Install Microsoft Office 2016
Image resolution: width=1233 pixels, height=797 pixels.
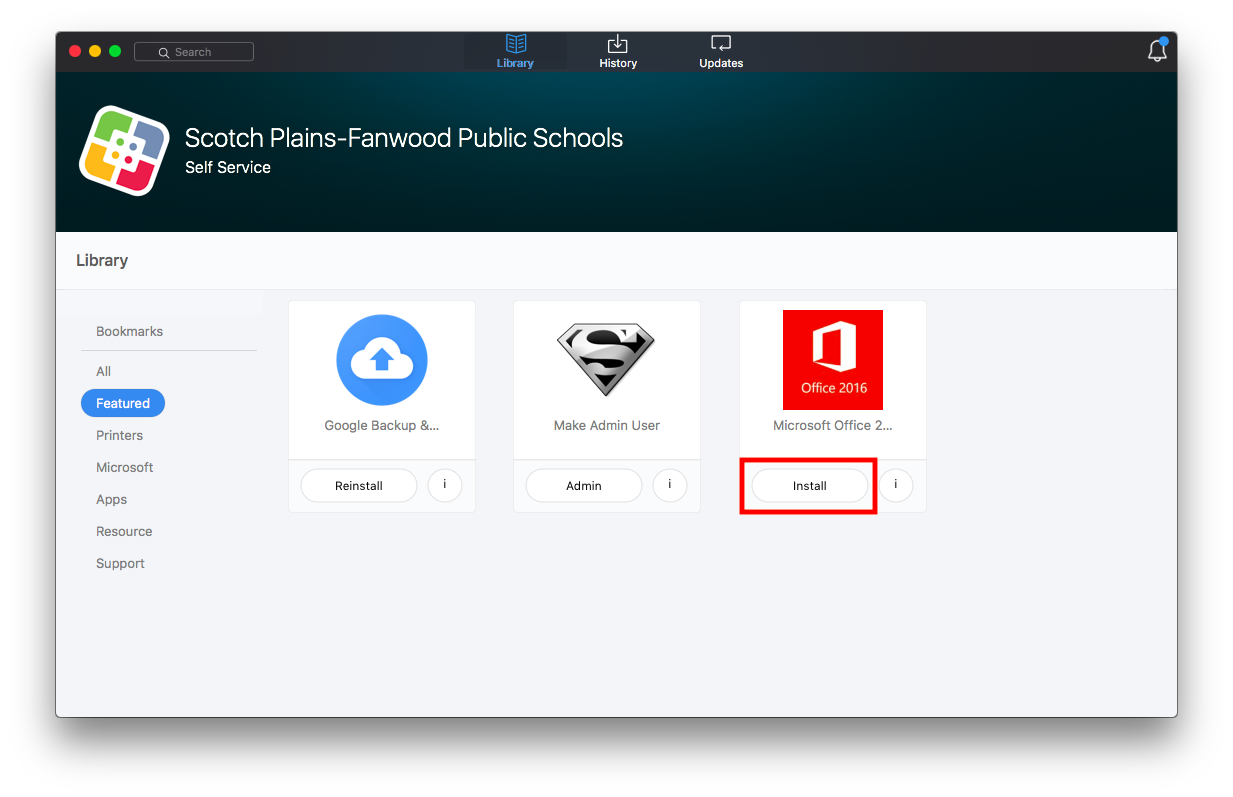810,486
